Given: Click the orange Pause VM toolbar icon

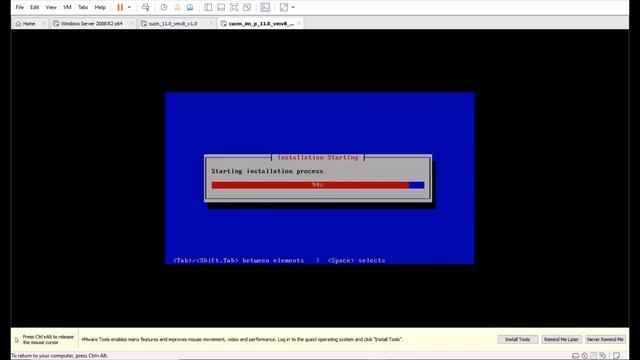Looking at the screenshot, I should (x=120, y=7).
